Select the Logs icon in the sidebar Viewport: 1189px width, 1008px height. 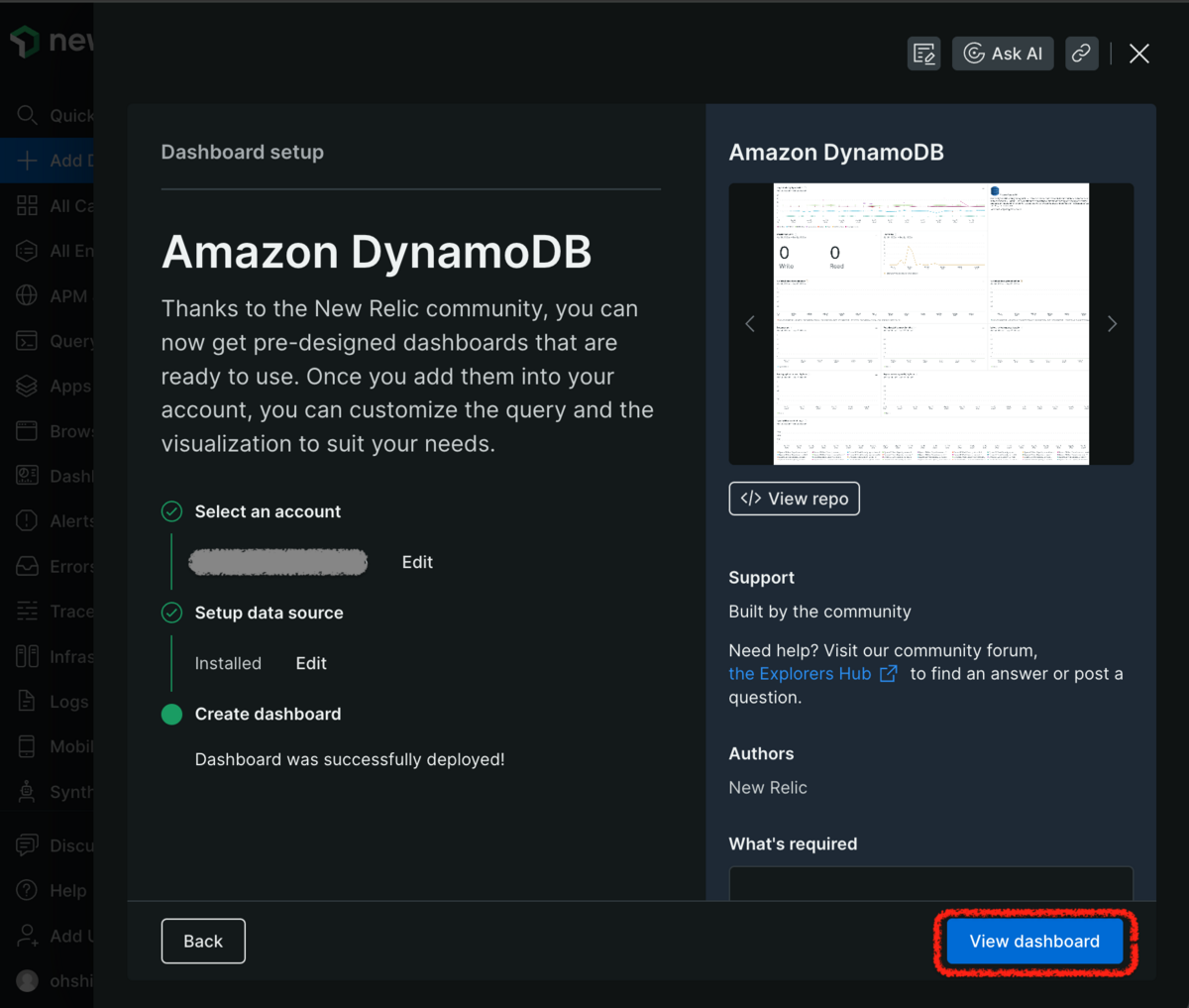[27, 701]
